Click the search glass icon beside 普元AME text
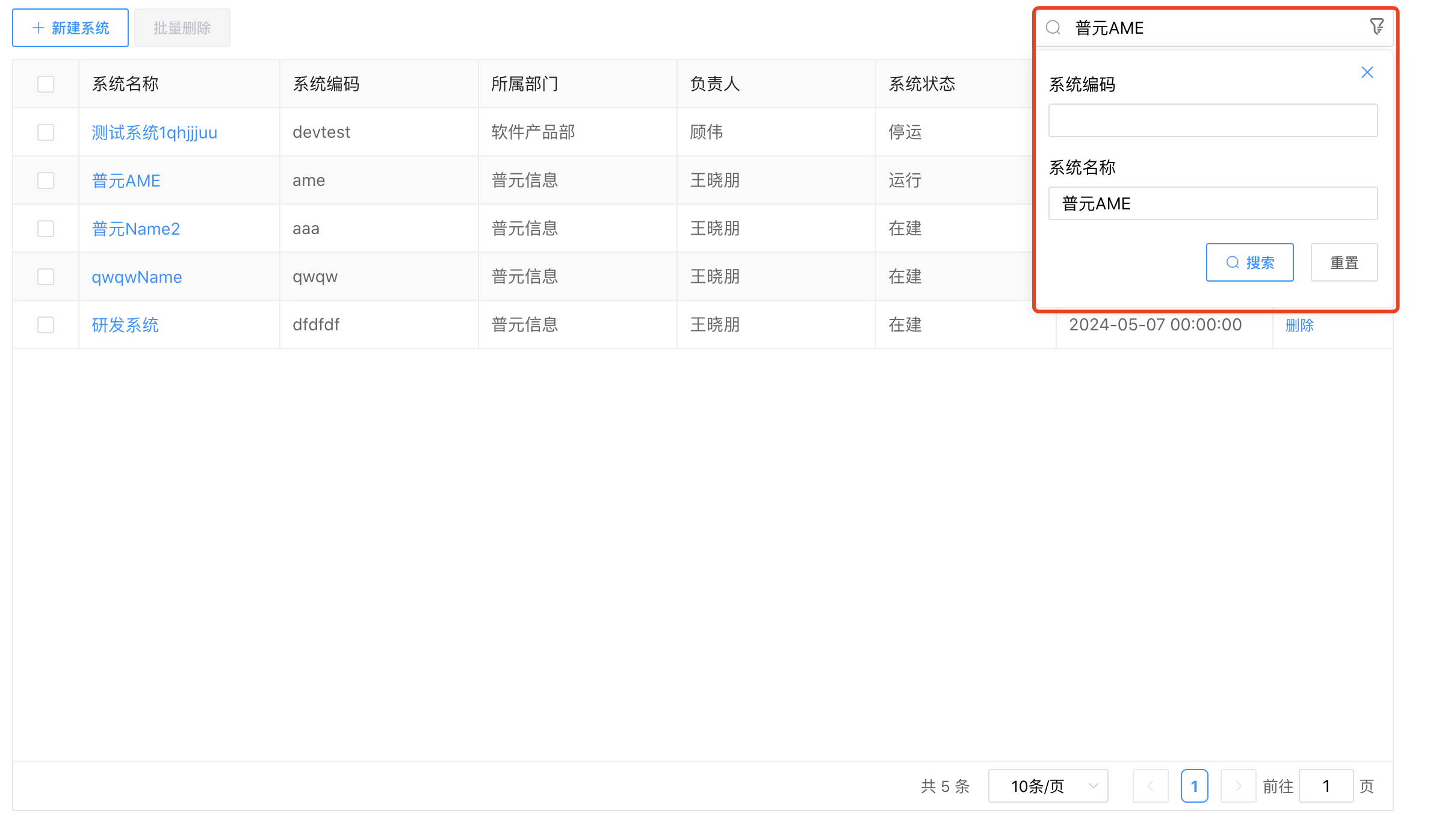This screenshot has height=840, width=1436. 1053,28
